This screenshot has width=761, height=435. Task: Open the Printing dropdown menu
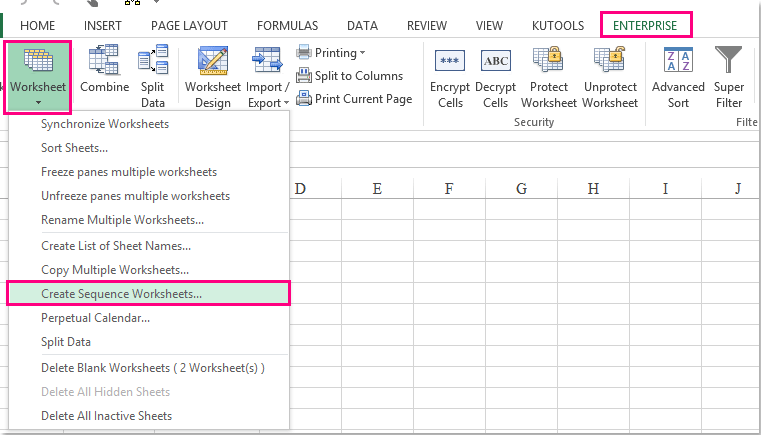pos(332,53)
